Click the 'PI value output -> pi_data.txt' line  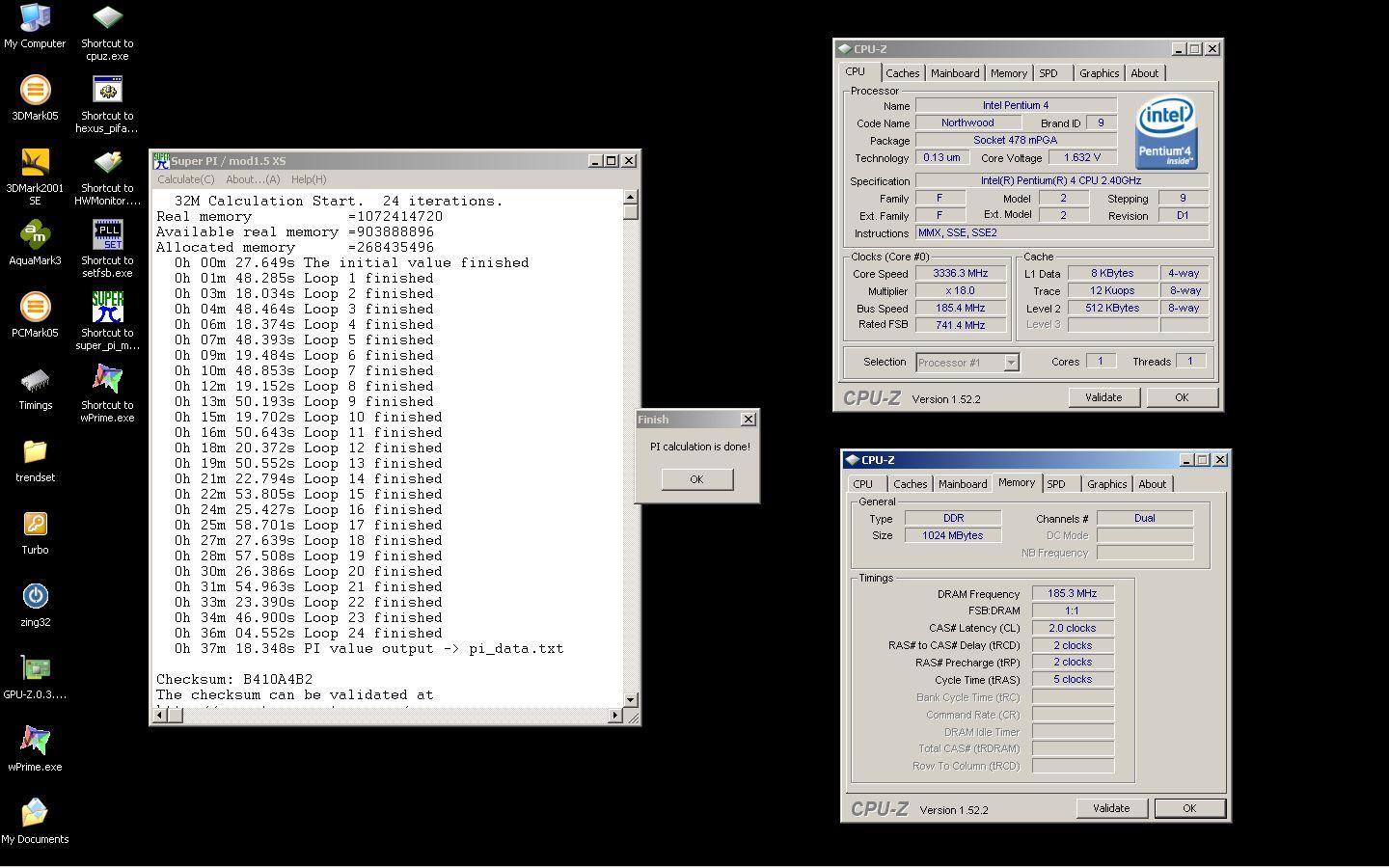point(368,649)
